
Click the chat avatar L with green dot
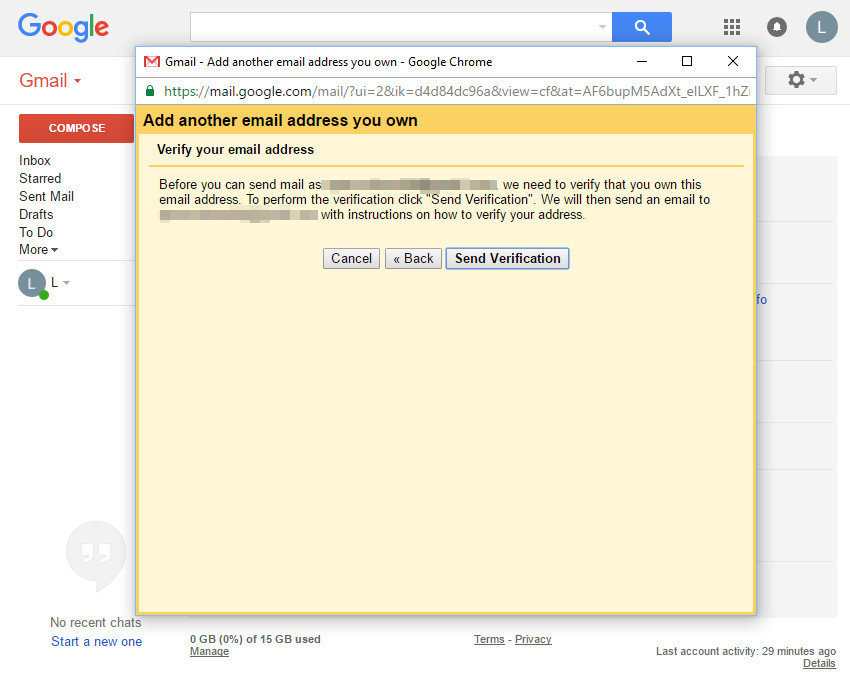click(x=33, y=283)
